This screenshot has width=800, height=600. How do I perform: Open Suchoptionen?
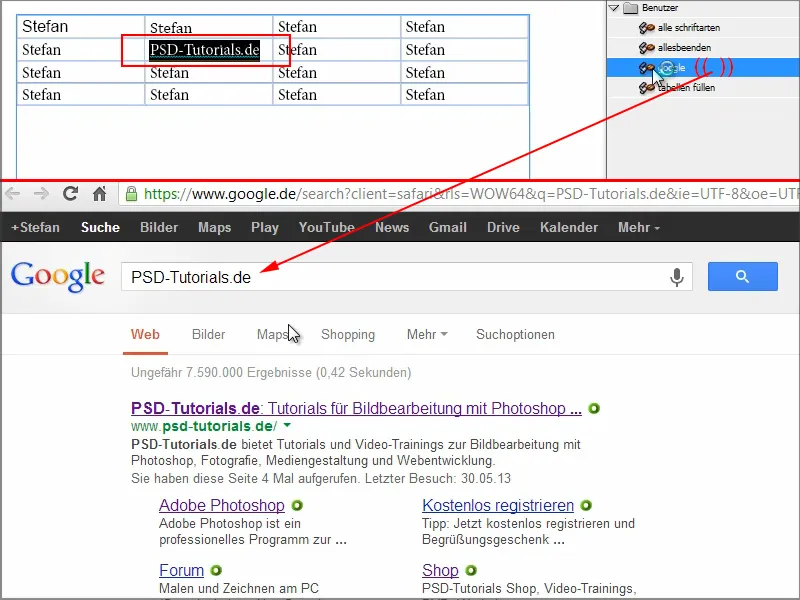pyautogui.click(x=515, y=334)
